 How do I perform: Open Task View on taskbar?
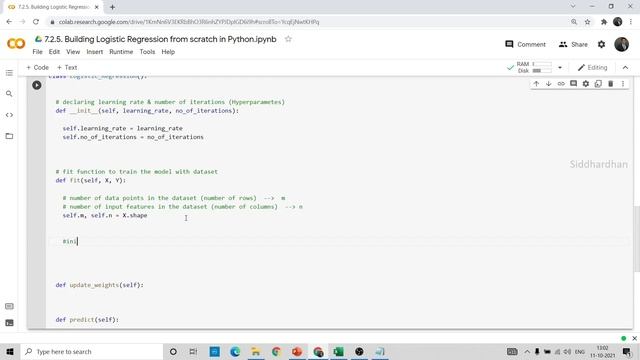(193, 351)
